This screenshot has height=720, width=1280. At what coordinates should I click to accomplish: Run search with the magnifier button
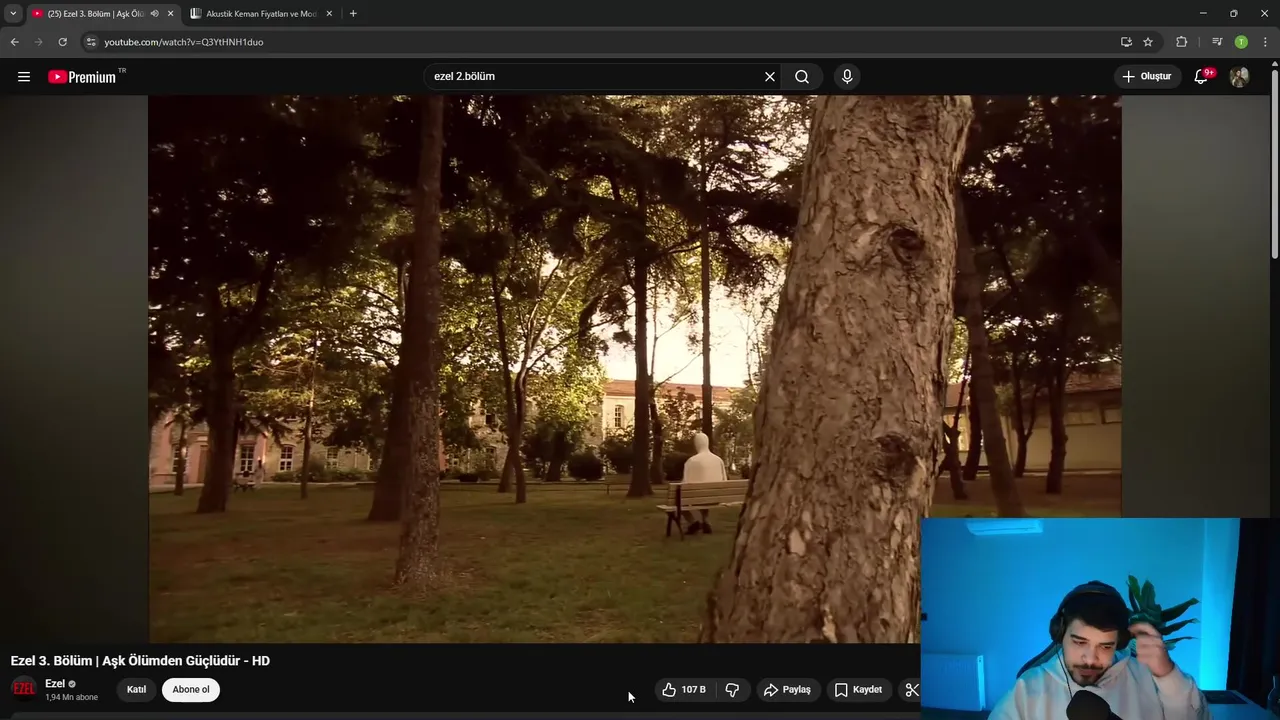pos(802,77)
